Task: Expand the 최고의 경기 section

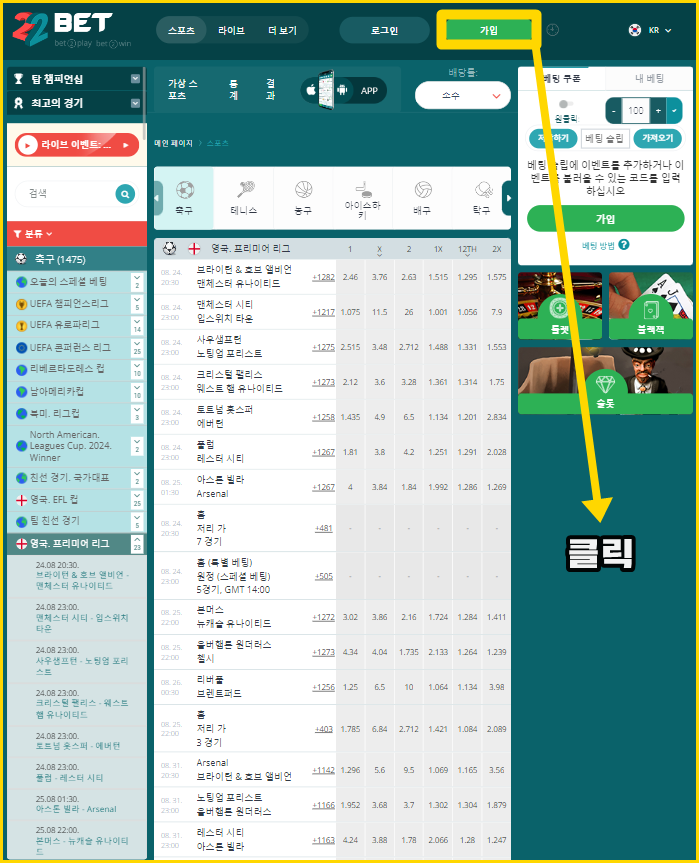Action: pos(135,103)
